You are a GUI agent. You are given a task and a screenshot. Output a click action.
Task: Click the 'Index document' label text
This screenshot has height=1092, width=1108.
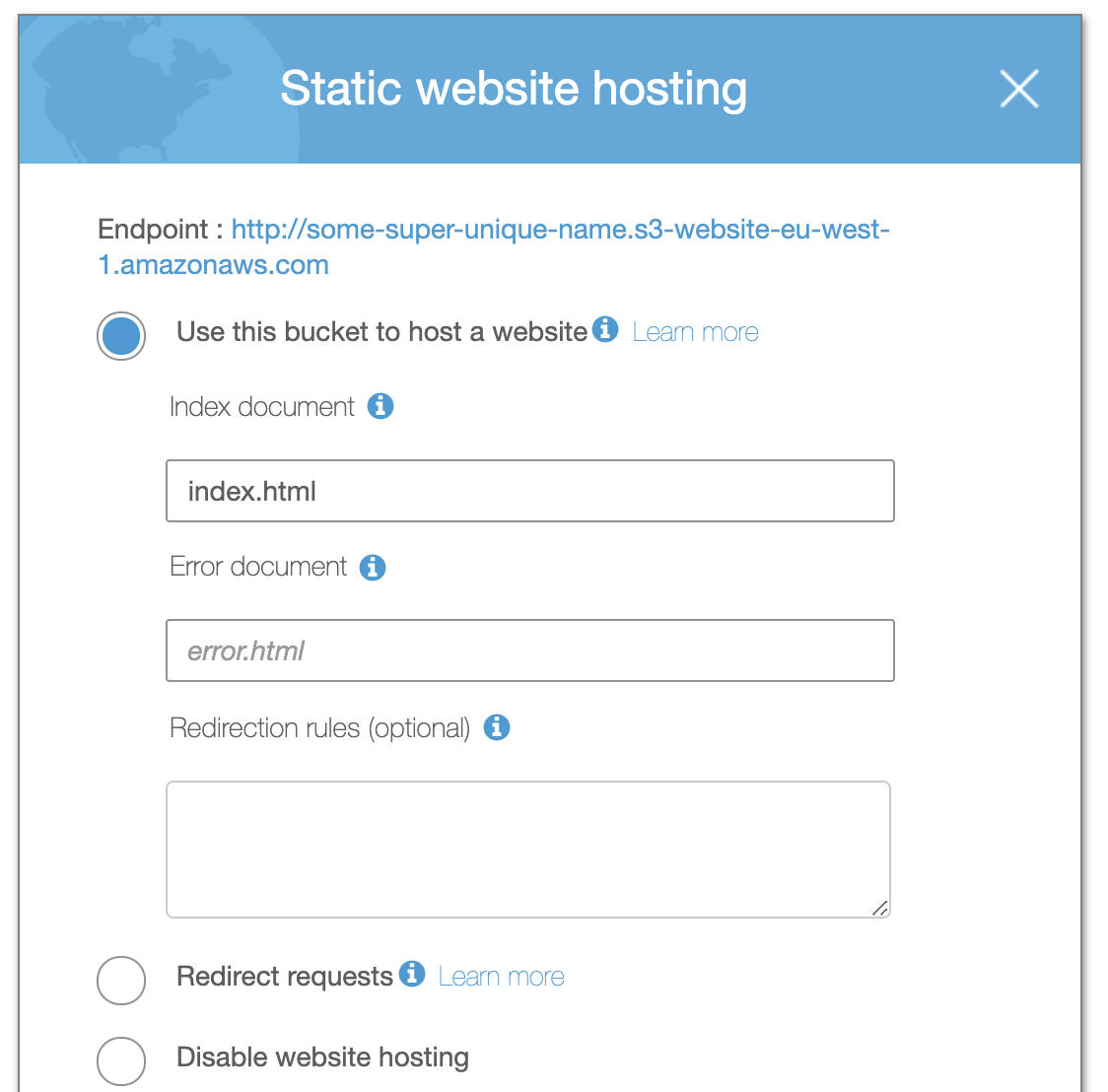click(x=262, y=407)
